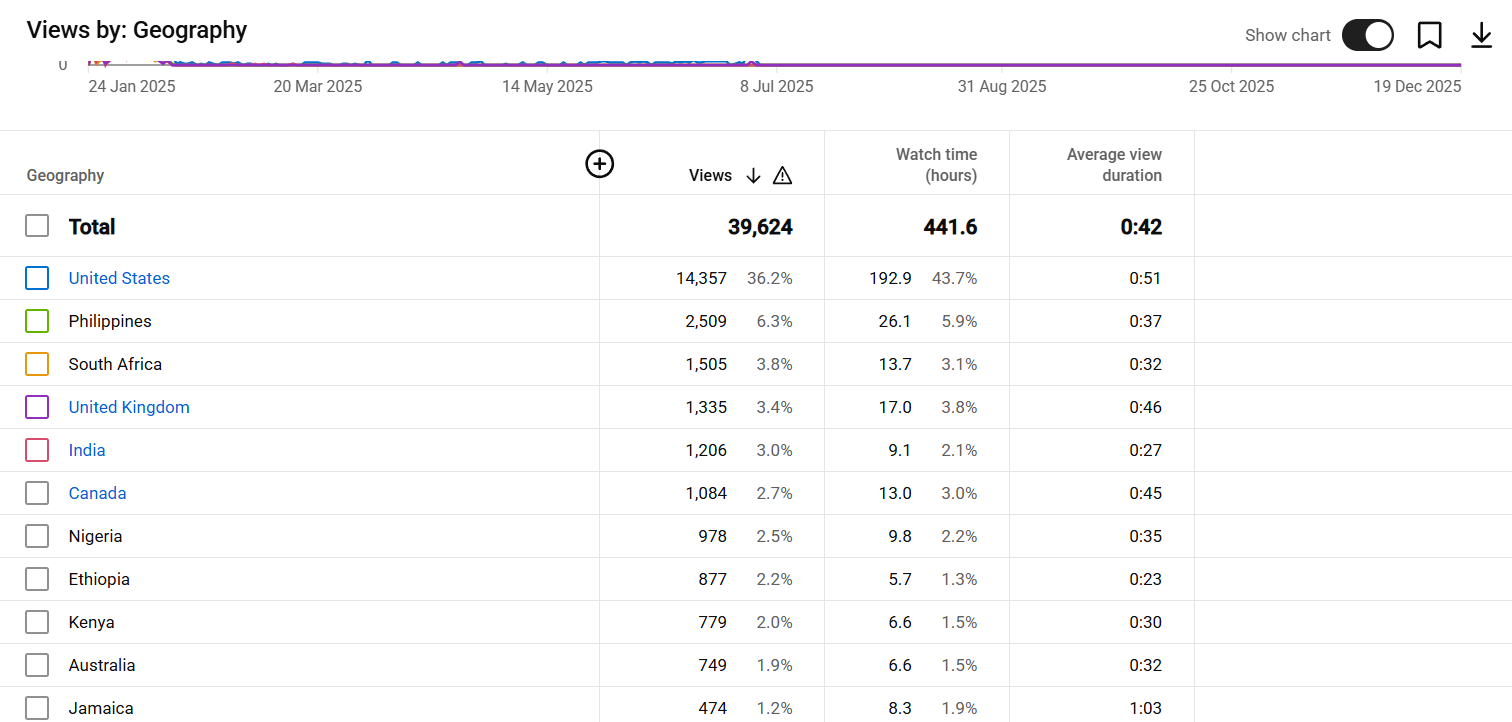Check the Total row checkbox
Screen dimensions: 1512x722
(37, 226)
